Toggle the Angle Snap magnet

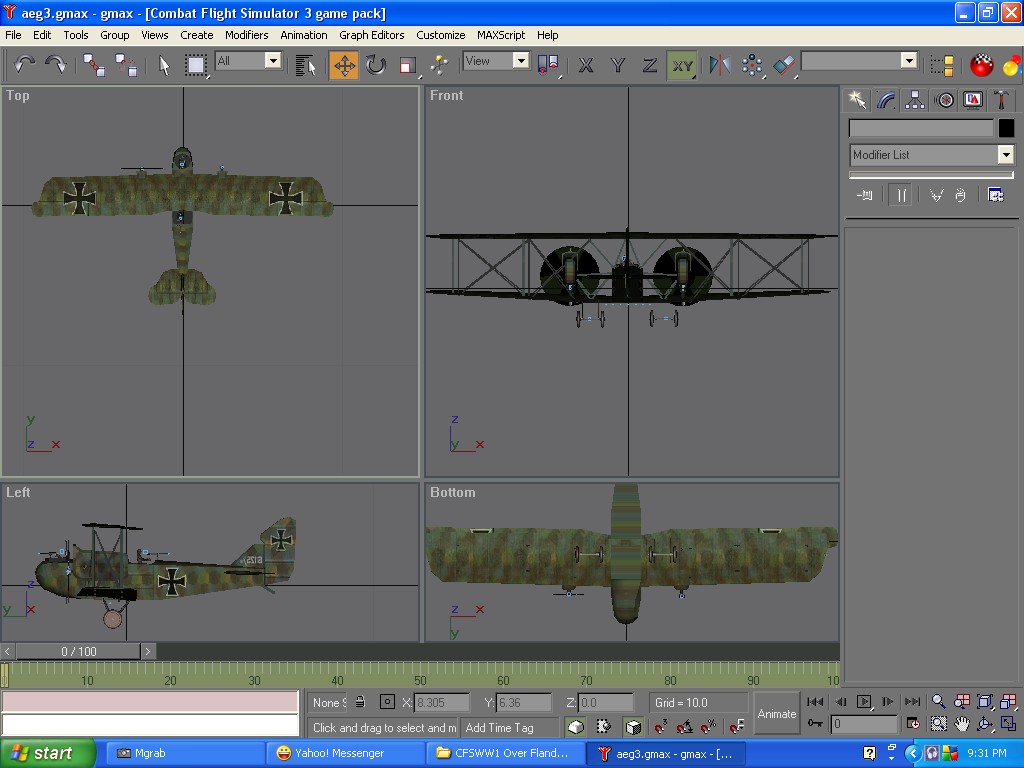pyautogui.click(x=684, y=726)
